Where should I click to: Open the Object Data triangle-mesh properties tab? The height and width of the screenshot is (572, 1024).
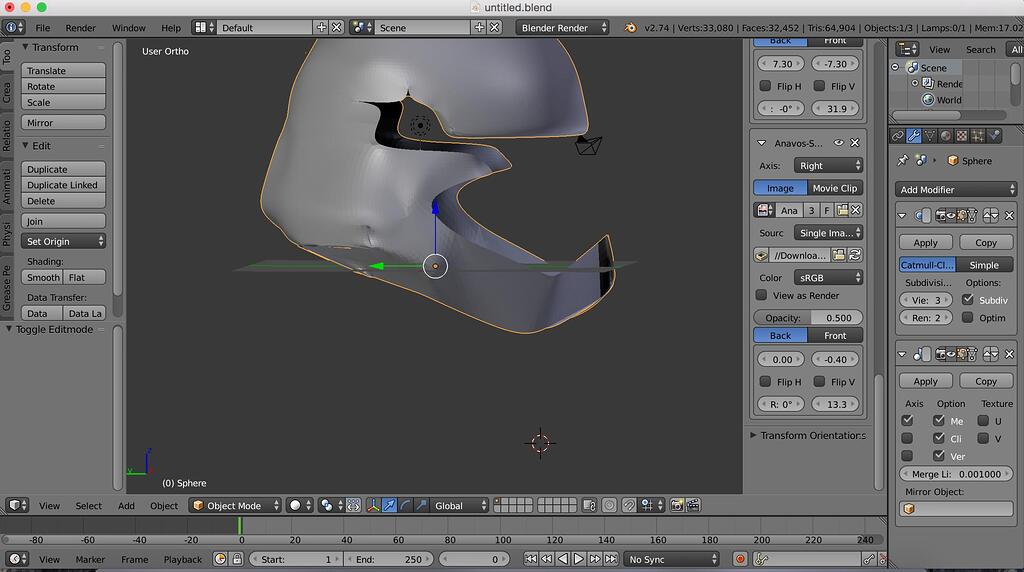click(x=930, y=136)
